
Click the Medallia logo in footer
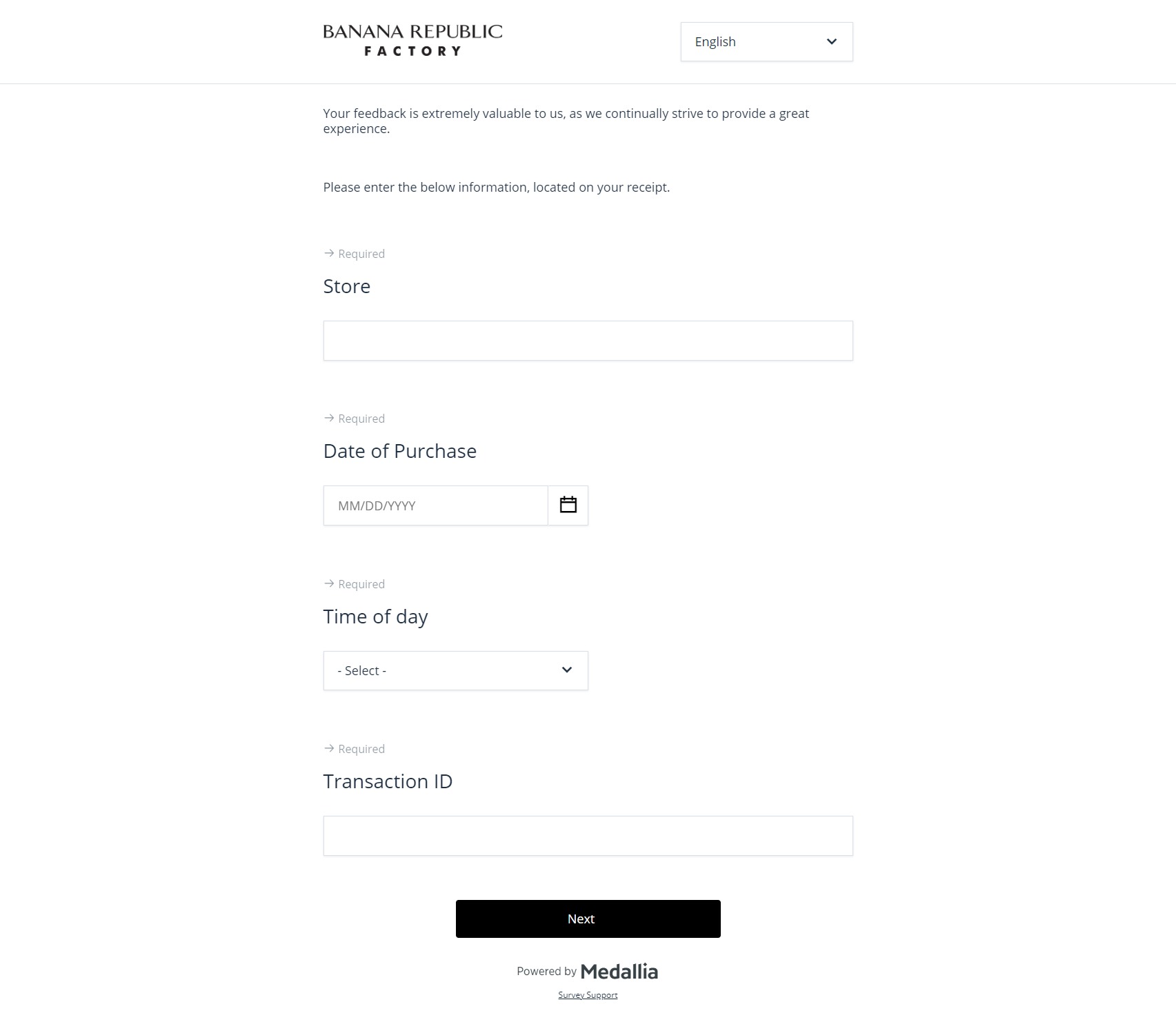point(619,971)
